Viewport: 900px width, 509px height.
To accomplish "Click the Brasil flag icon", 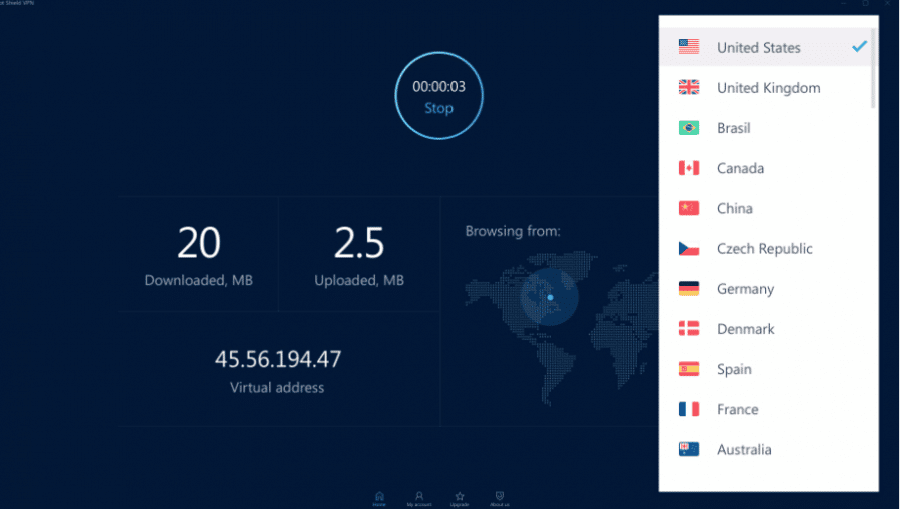I will click(689, 128).
